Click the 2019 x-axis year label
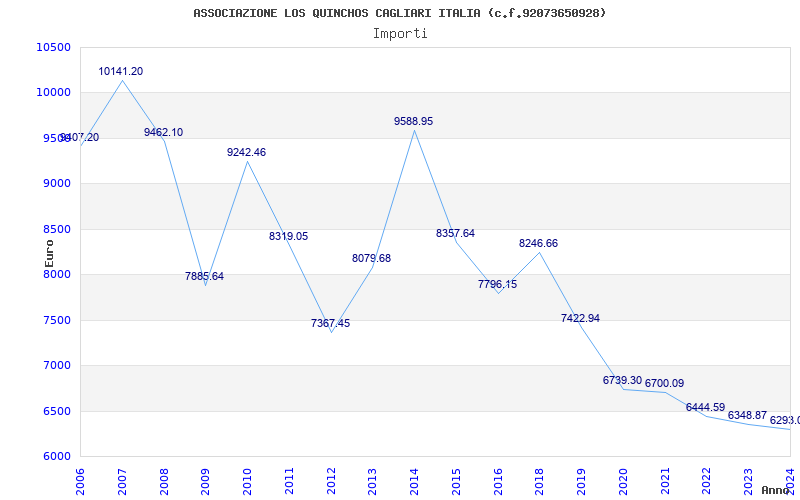 pos(581,481)
